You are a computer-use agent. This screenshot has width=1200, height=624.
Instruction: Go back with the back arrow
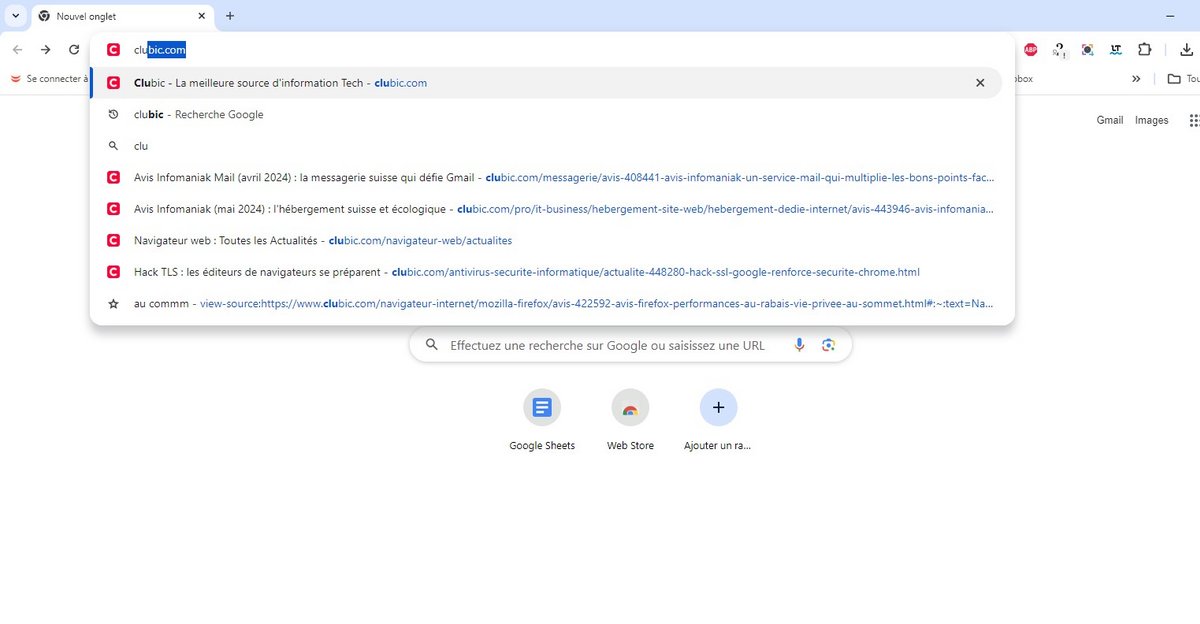[x=17, y=50]
